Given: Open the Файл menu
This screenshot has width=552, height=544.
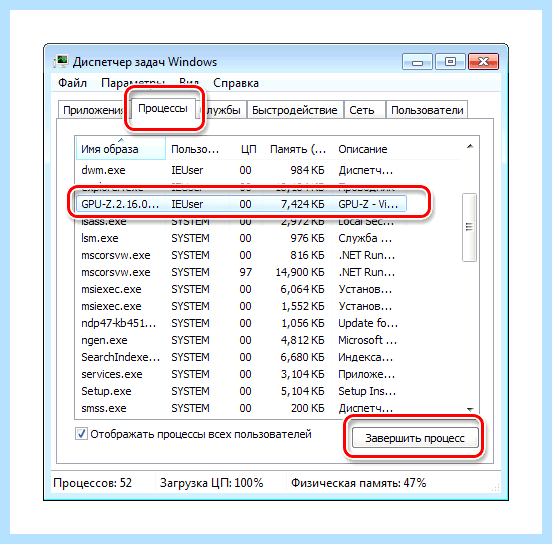Looking at the screenshot, I should [x=72, y=83].
